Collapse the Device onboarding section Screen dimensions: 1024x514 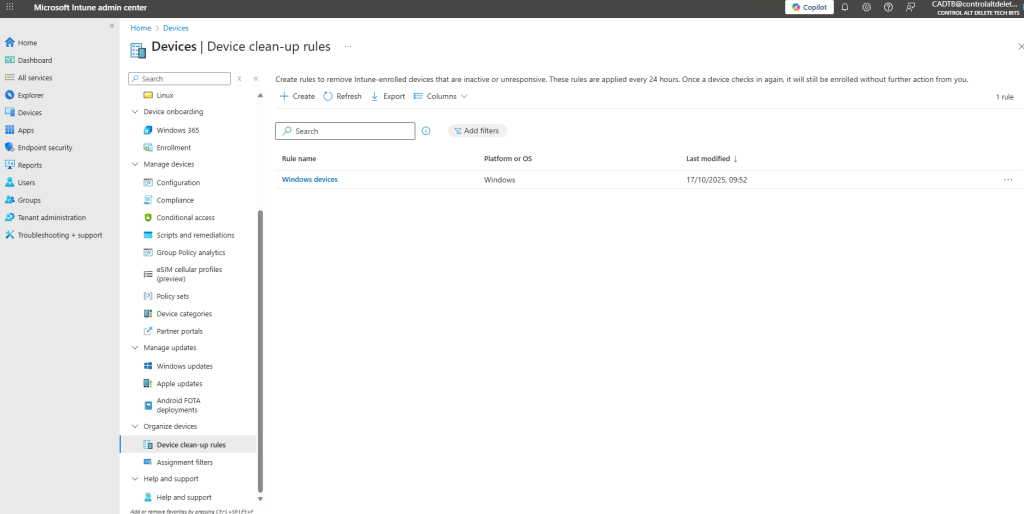(136, 112)
